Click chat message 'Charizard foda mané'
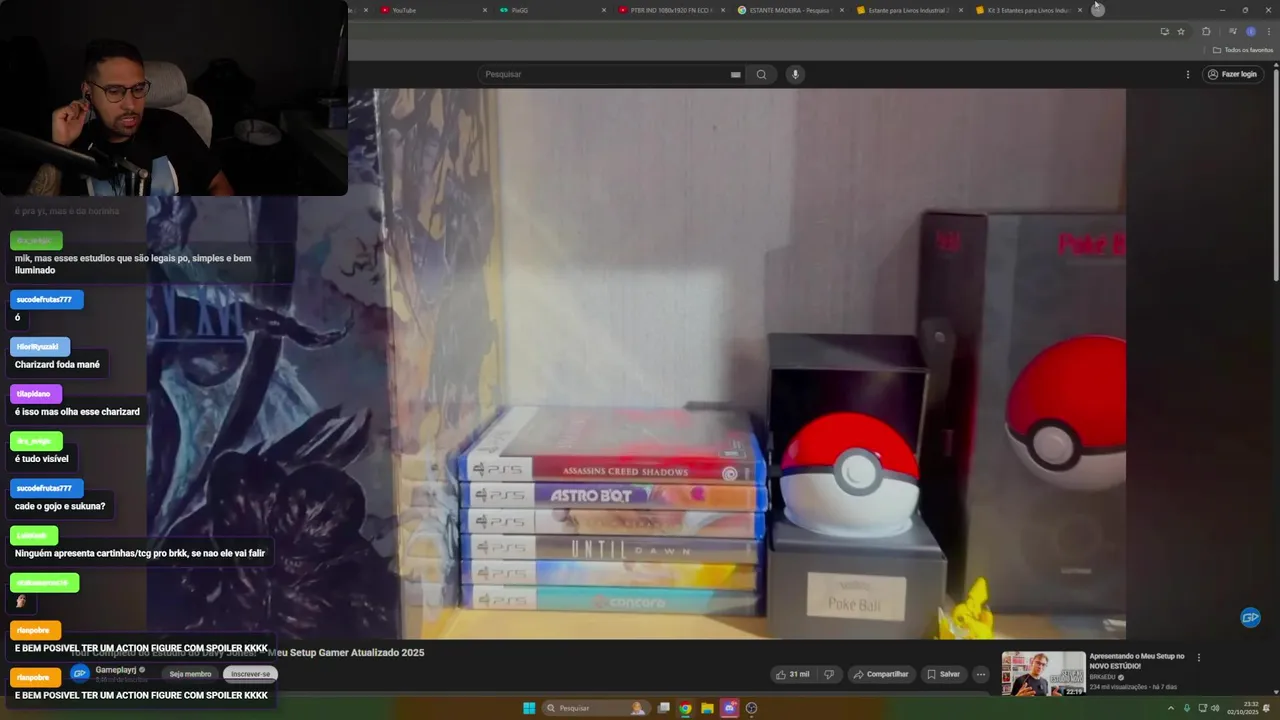This screenshot has height=720, width=1280. pyautogui.click(x=57, y=365)
